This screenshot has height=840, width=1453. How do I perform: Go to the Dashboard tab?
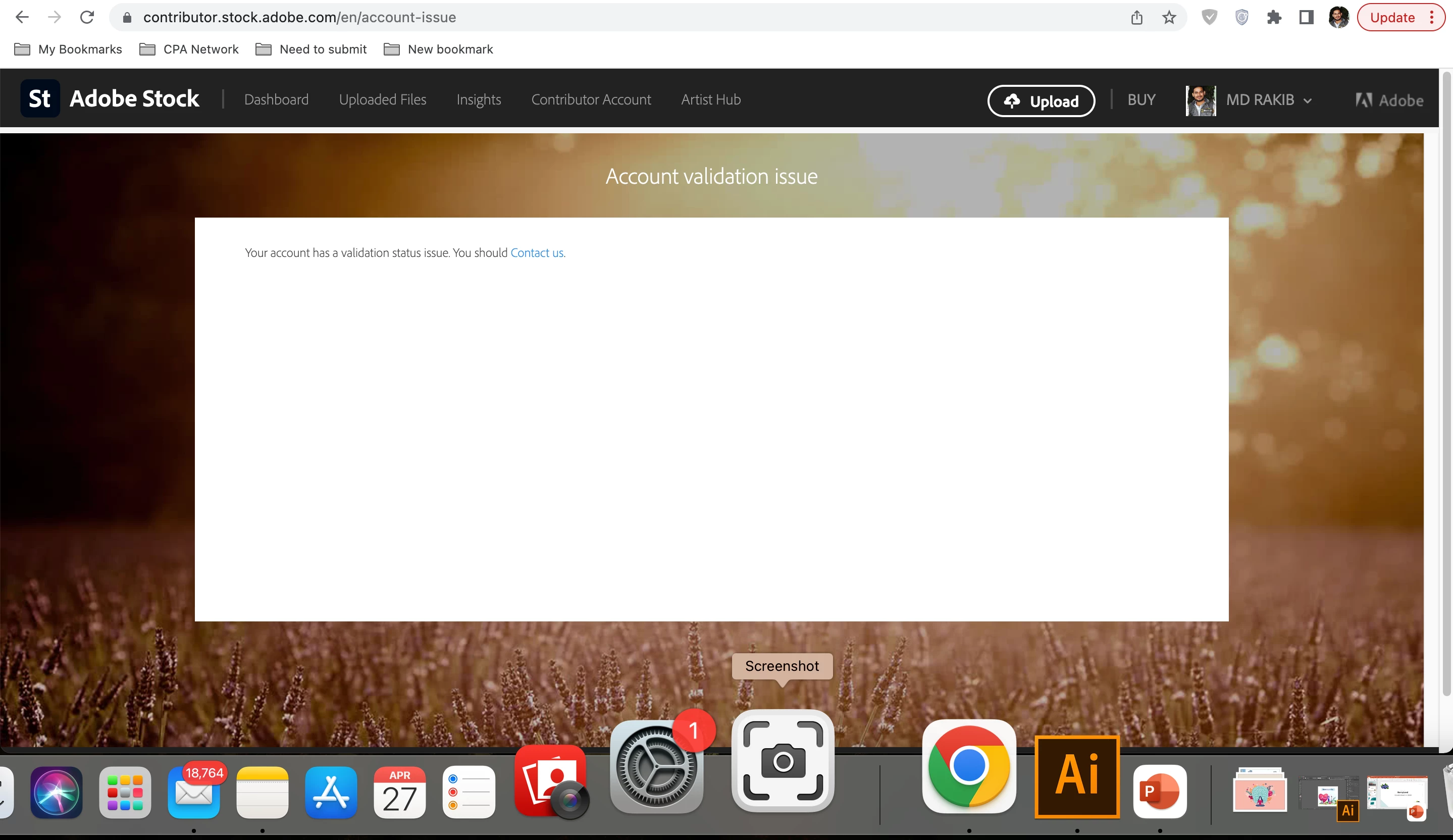pos(276,100)
